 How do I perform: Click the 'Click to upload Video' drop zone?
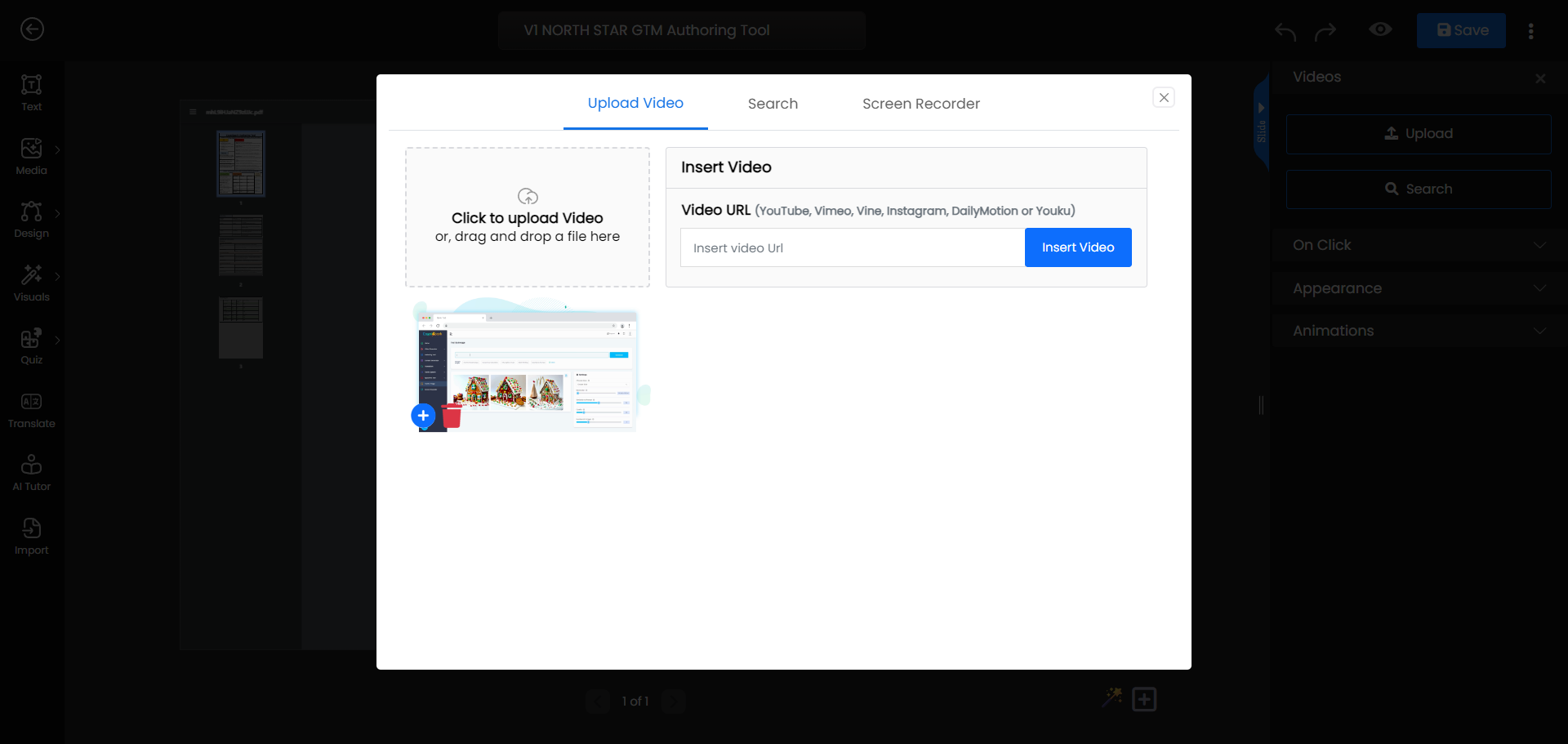click(x=528, y=217)
